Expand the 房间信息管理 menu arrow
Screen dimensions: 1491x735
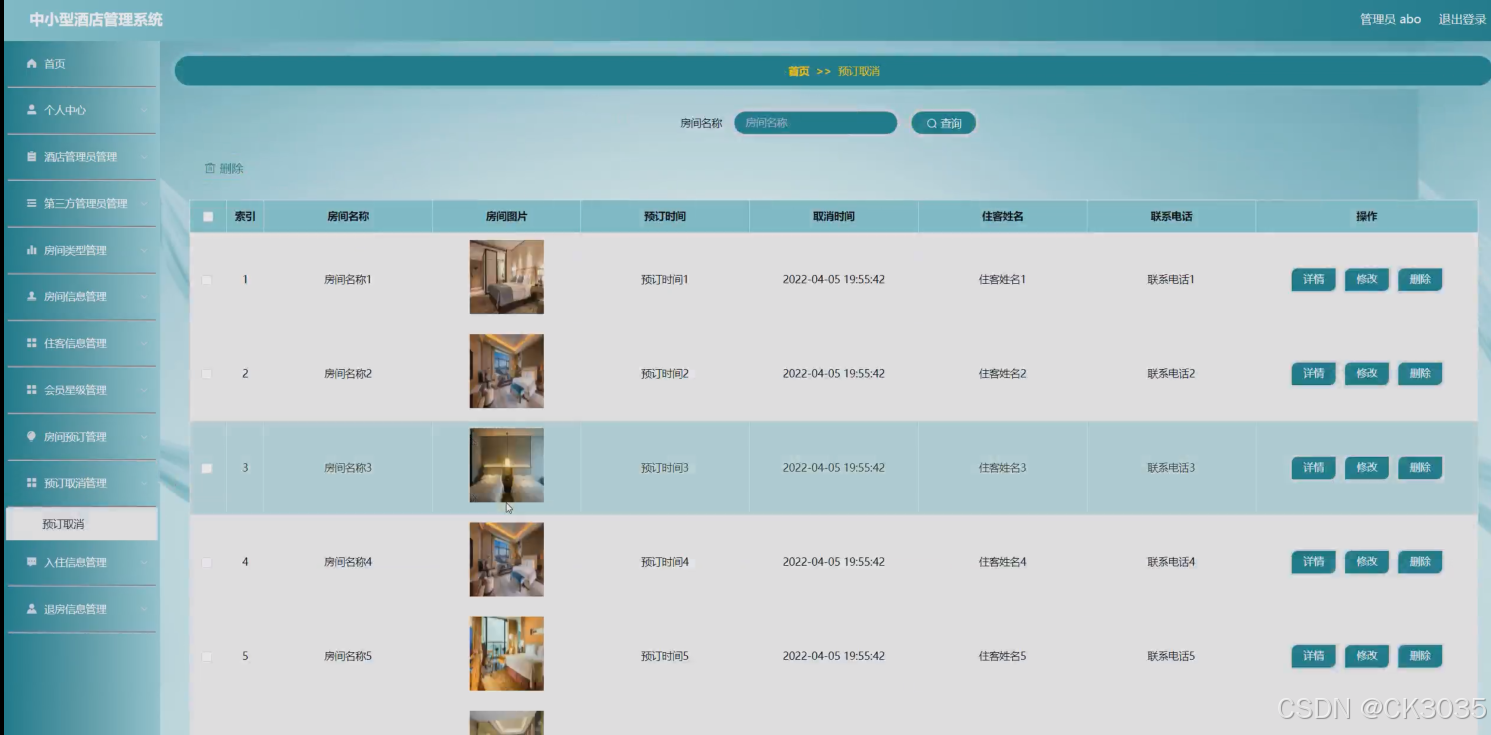pos(144,296)
